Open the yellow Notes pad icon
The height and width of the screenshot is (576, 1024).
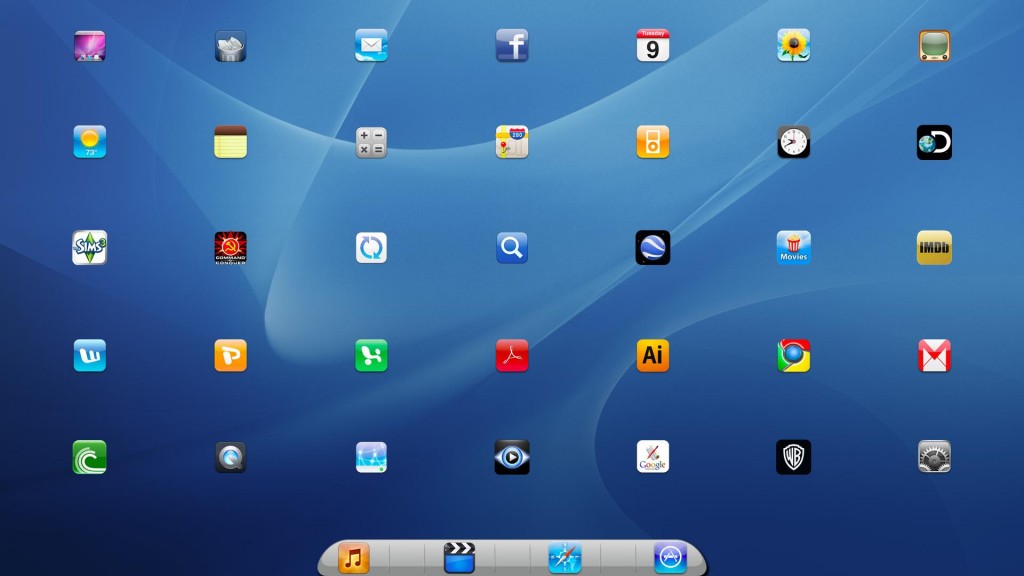[230, 142]
